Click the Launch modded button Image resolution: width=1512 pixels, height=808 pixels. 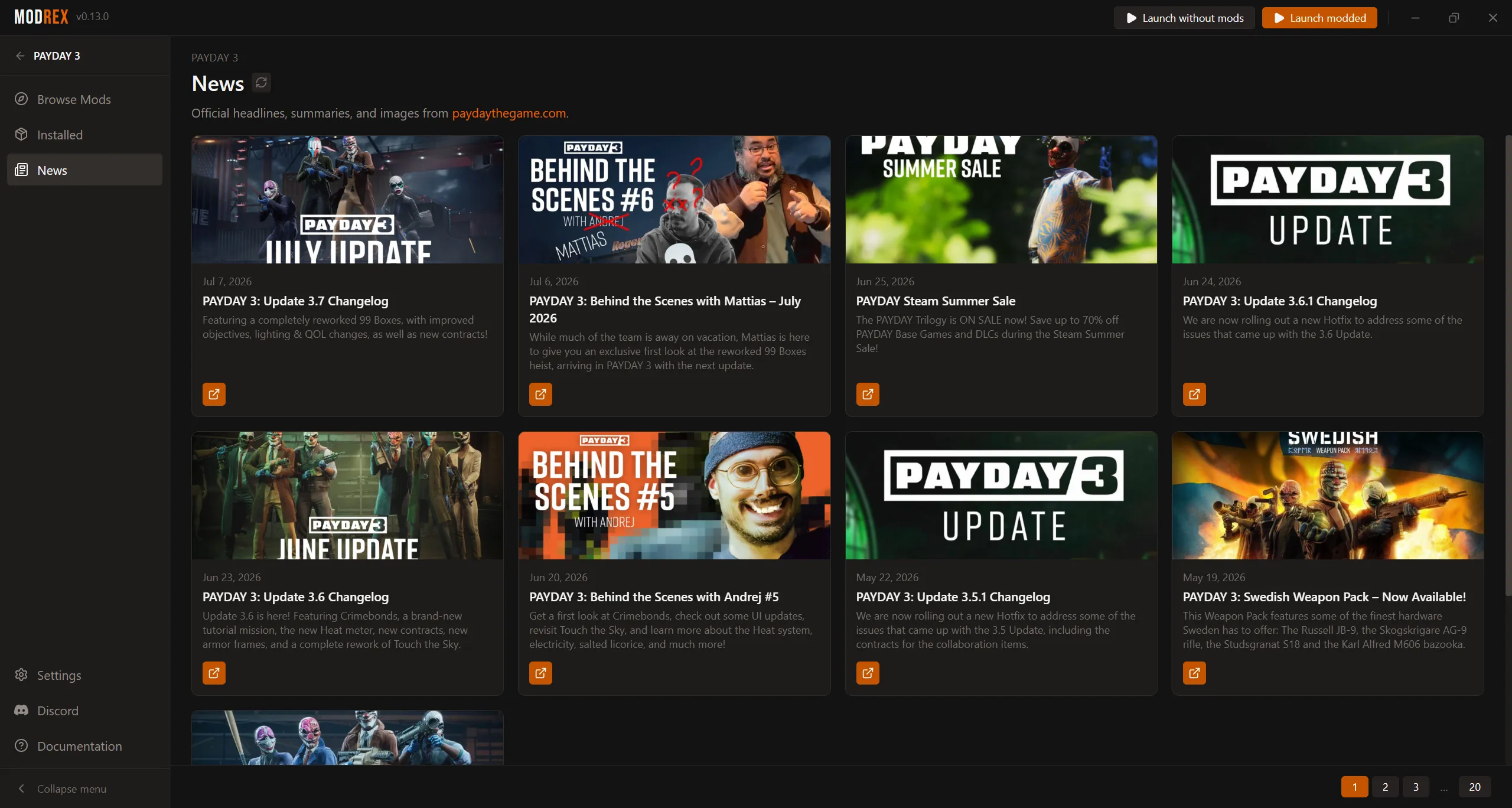[1319, 18]
